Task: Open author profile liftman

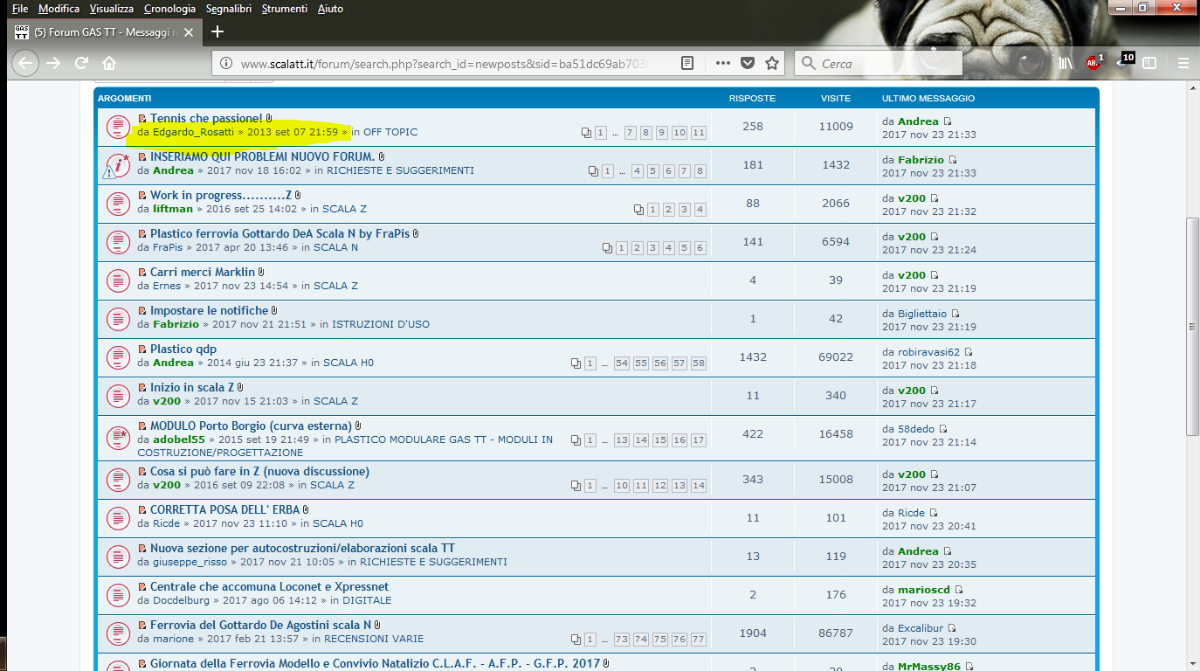Action: pos(173,209)
